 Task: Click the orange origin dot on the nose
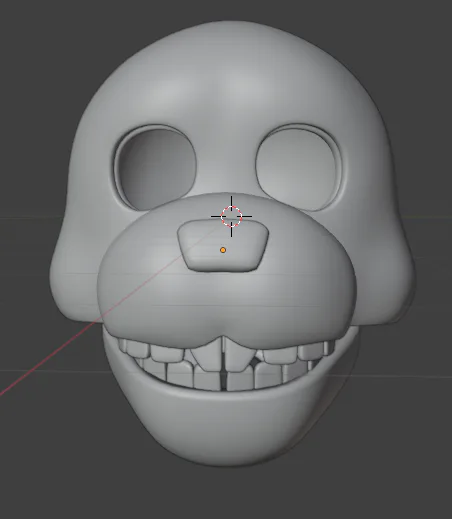(x=223, y=250)
